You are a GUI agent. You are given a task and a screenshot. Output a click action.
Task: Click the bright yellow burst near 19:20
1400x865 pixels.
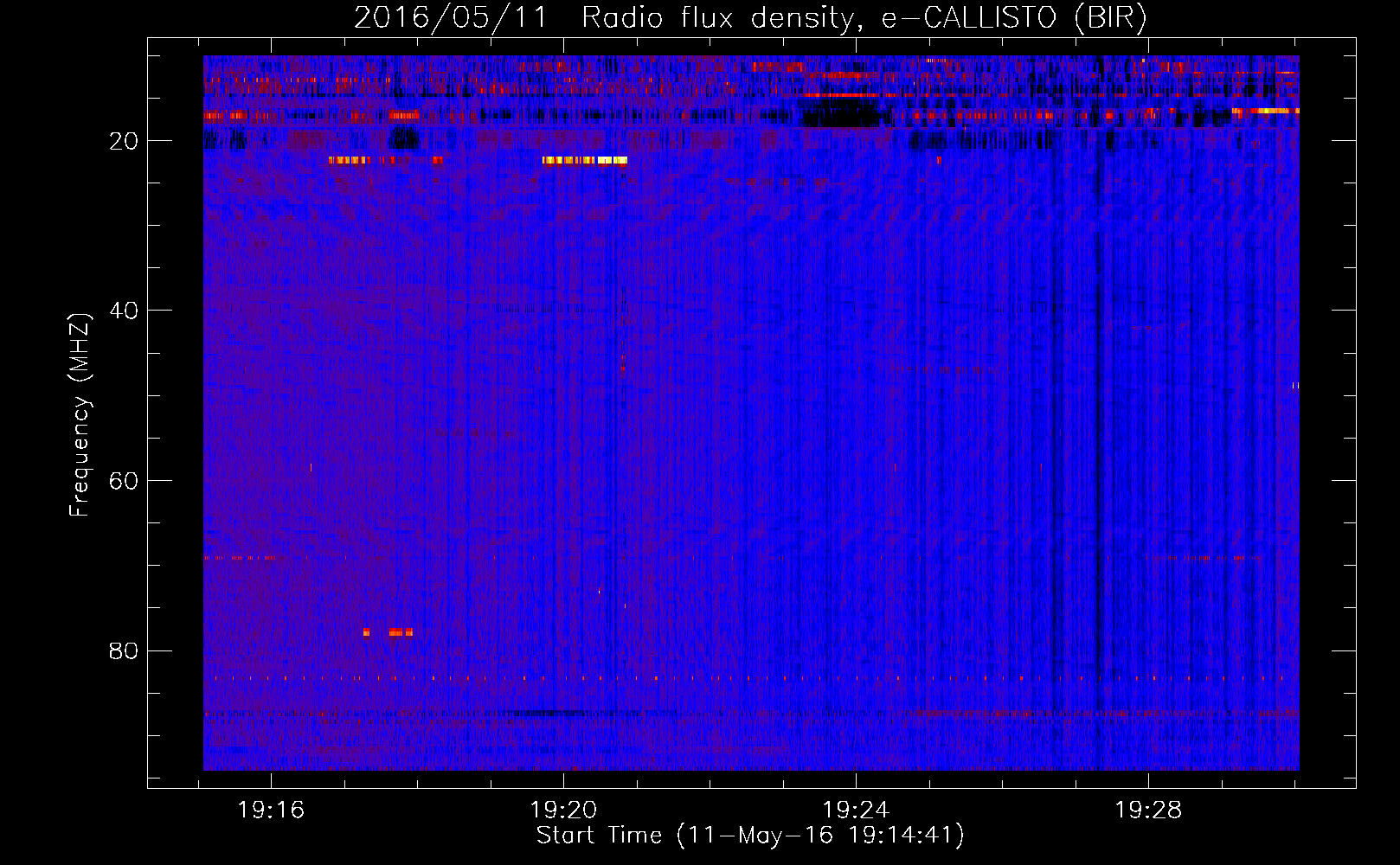pyautogui.click(x=585, y=160)
